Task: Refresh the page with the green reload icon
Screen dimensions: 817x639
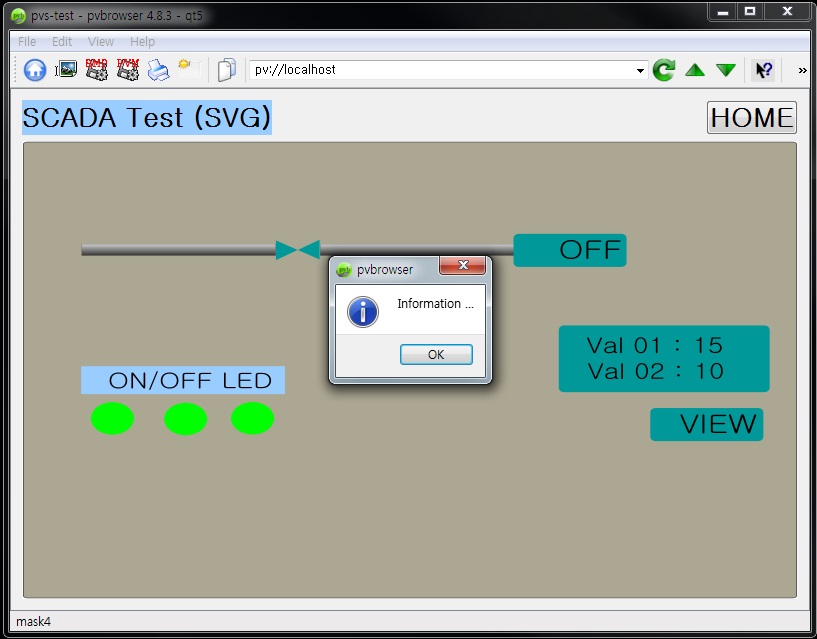Action: pyautogui.click(x=663, y=70)
